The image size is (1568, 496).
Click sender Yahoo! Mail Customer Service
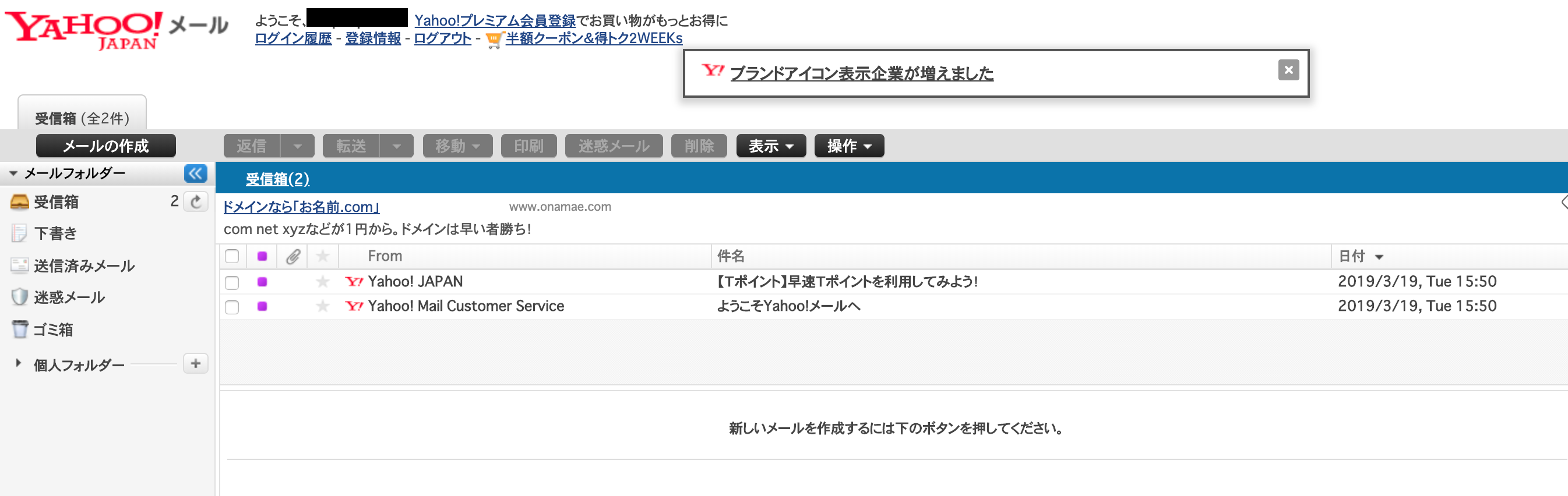coord(466,306)
